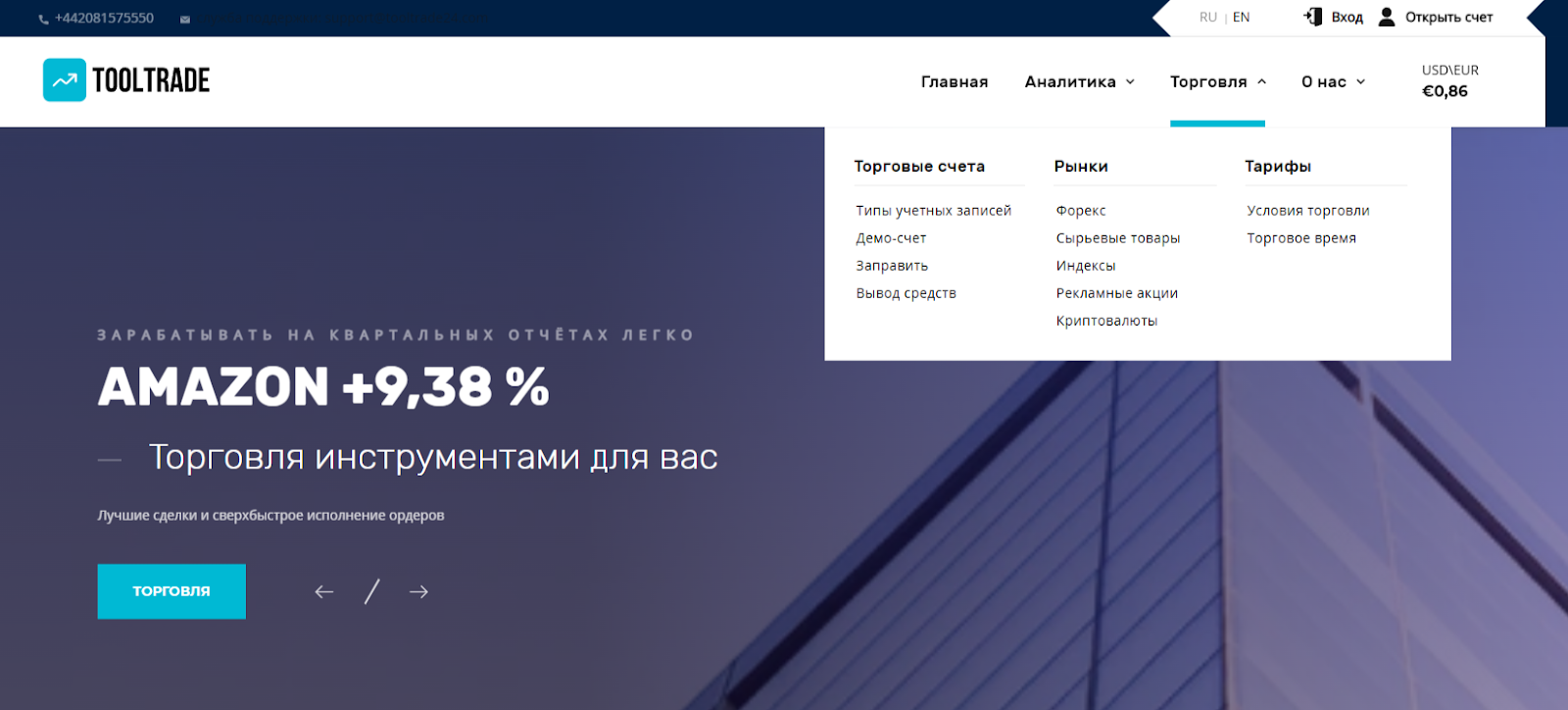This screenshot has width=1568, height=710.
Task: Click the AMAZON +9,38 % headline
Action: [323, 386]
